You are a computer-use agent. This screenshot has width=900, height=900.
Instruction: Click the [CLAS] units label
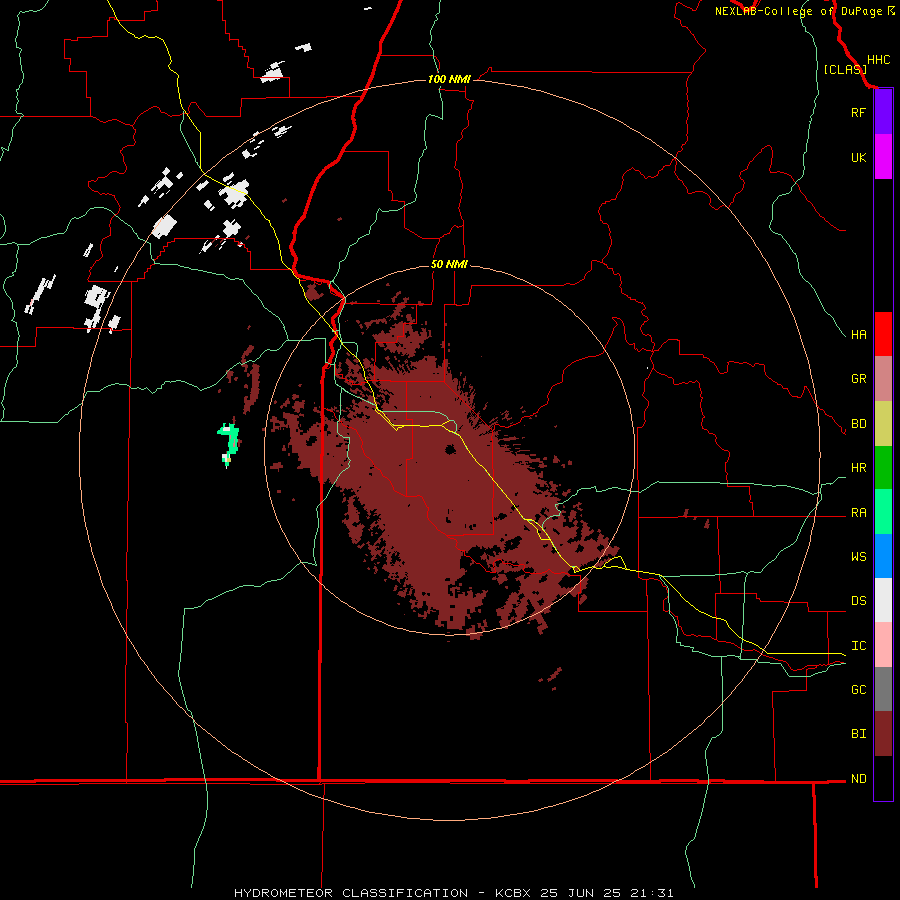tap(845, 70)
